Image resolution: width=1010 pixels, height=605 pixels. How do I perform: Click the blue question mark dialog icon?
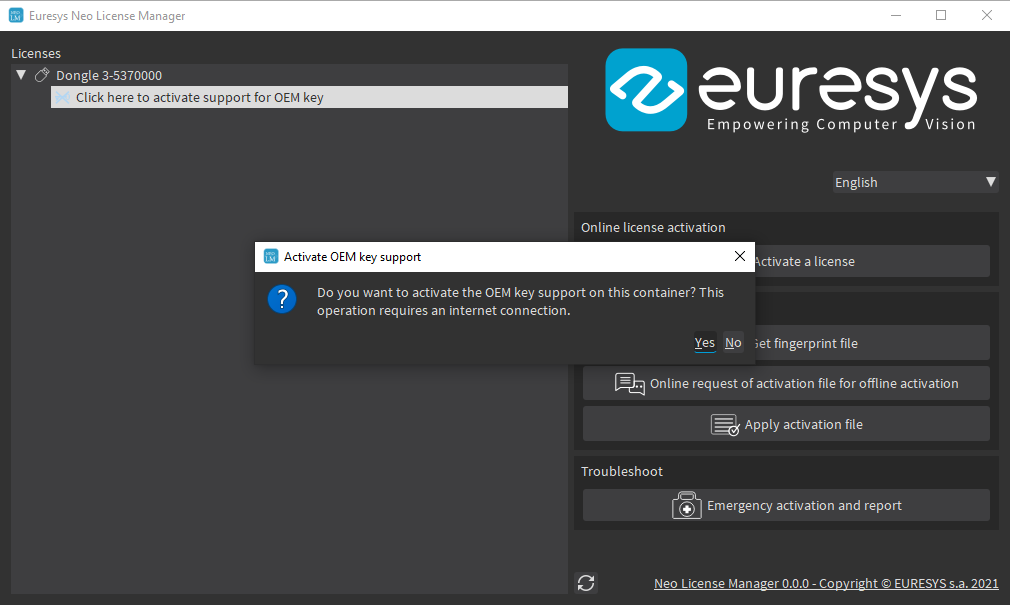282,299
